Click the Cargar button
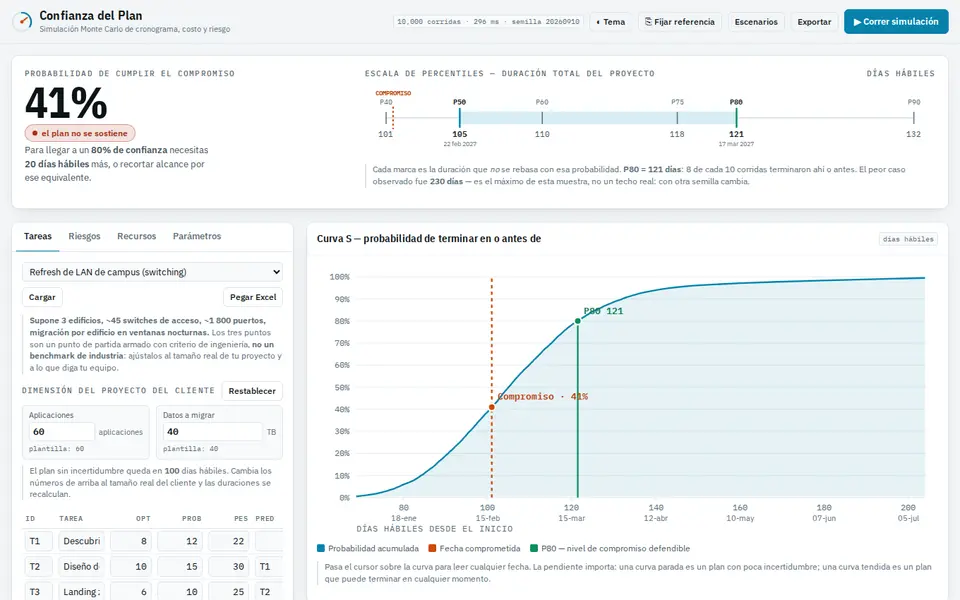 point(42,298)
